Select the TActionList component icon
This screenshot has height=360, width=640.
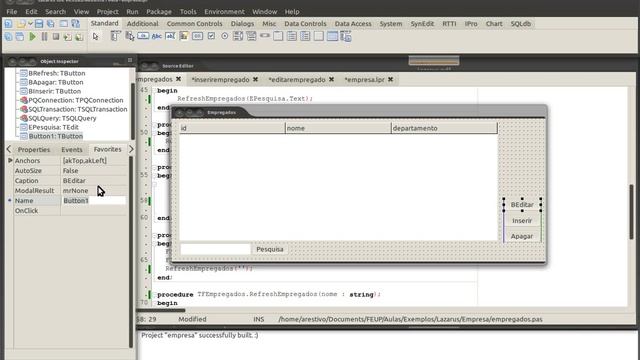346,37
